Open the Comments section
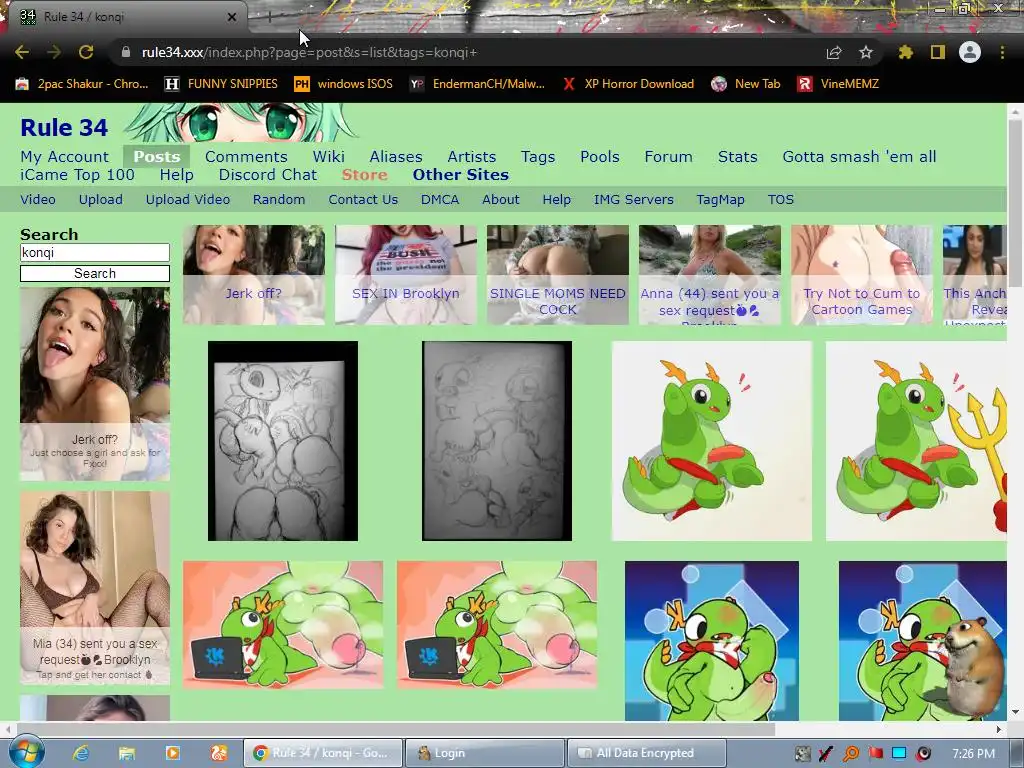 point(246,157)
